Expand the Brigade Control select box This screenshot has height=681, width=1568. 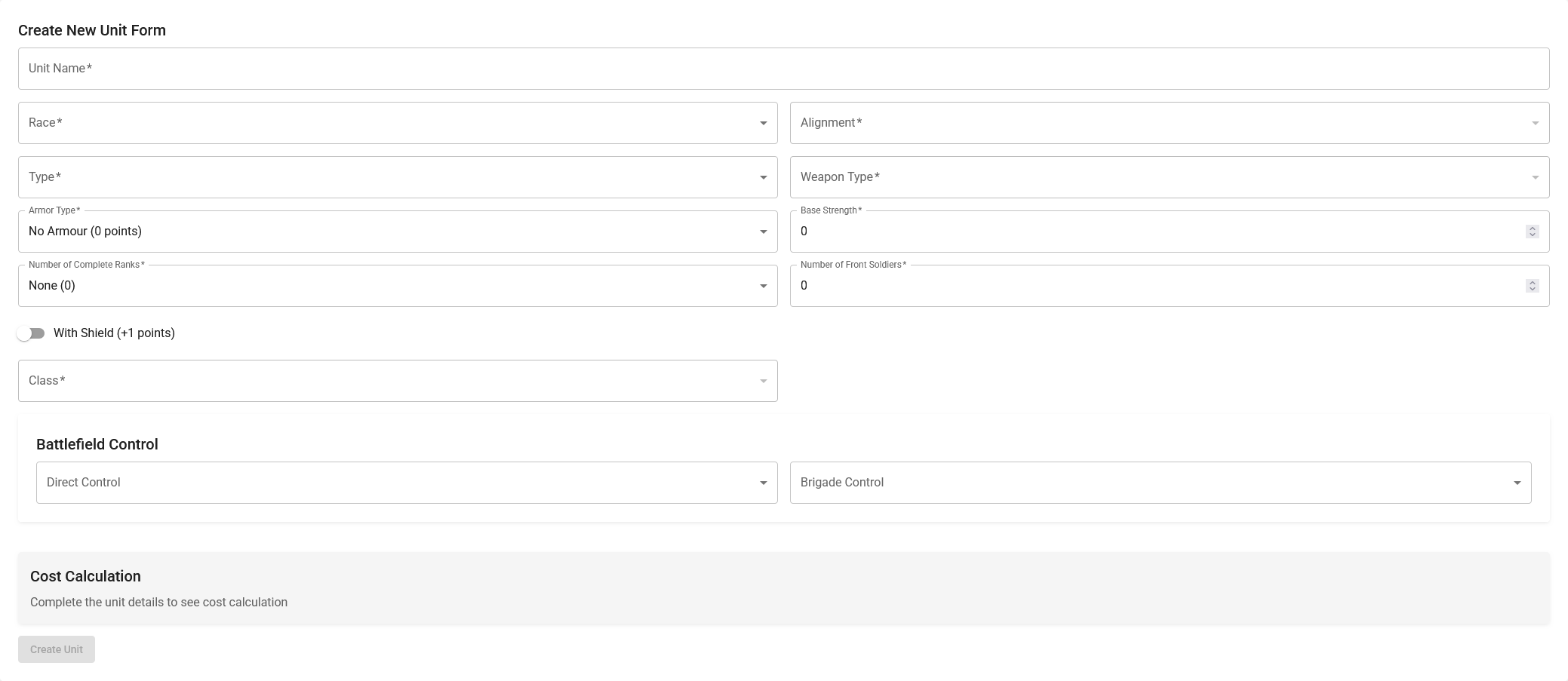[x=1154, y=483]
